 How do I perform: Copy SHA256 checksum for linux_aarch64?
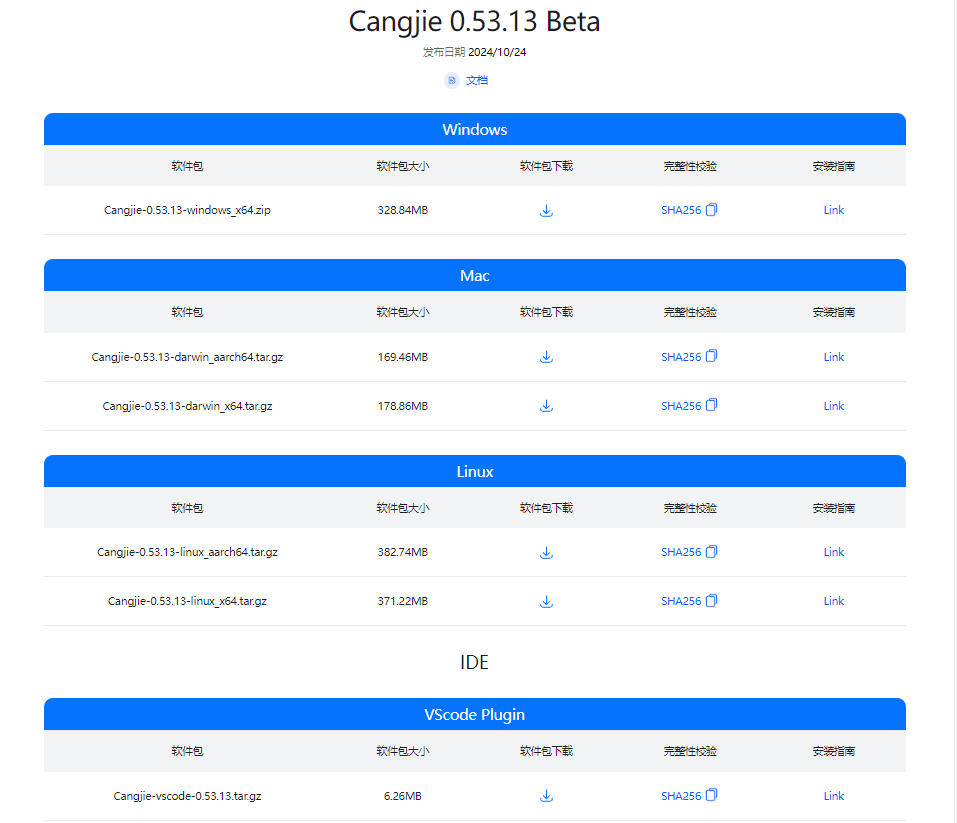[712, 552]
